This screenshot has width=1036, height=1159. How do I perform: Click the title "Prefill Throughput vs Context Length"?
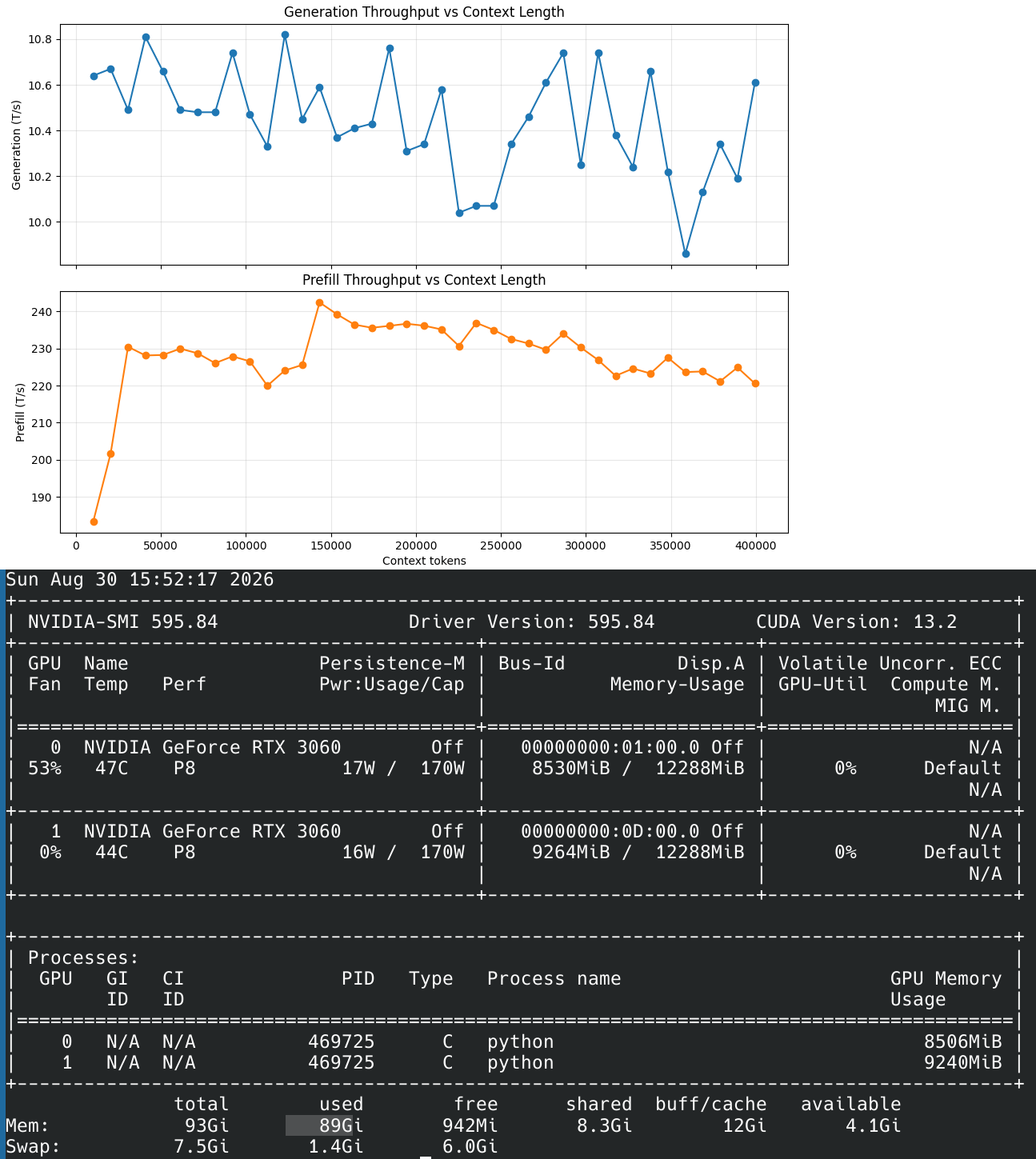(424, 280)
